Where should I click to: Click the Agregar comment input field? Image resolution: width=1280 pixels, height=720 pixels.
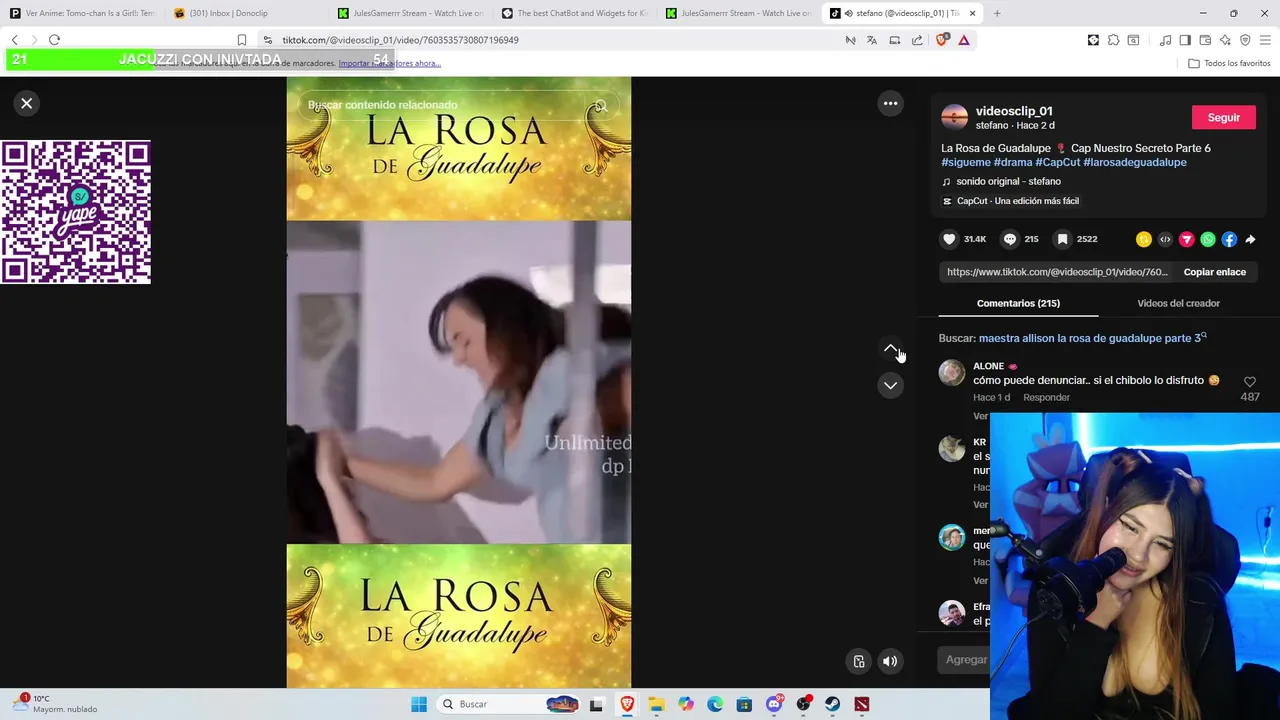[966, 659]
